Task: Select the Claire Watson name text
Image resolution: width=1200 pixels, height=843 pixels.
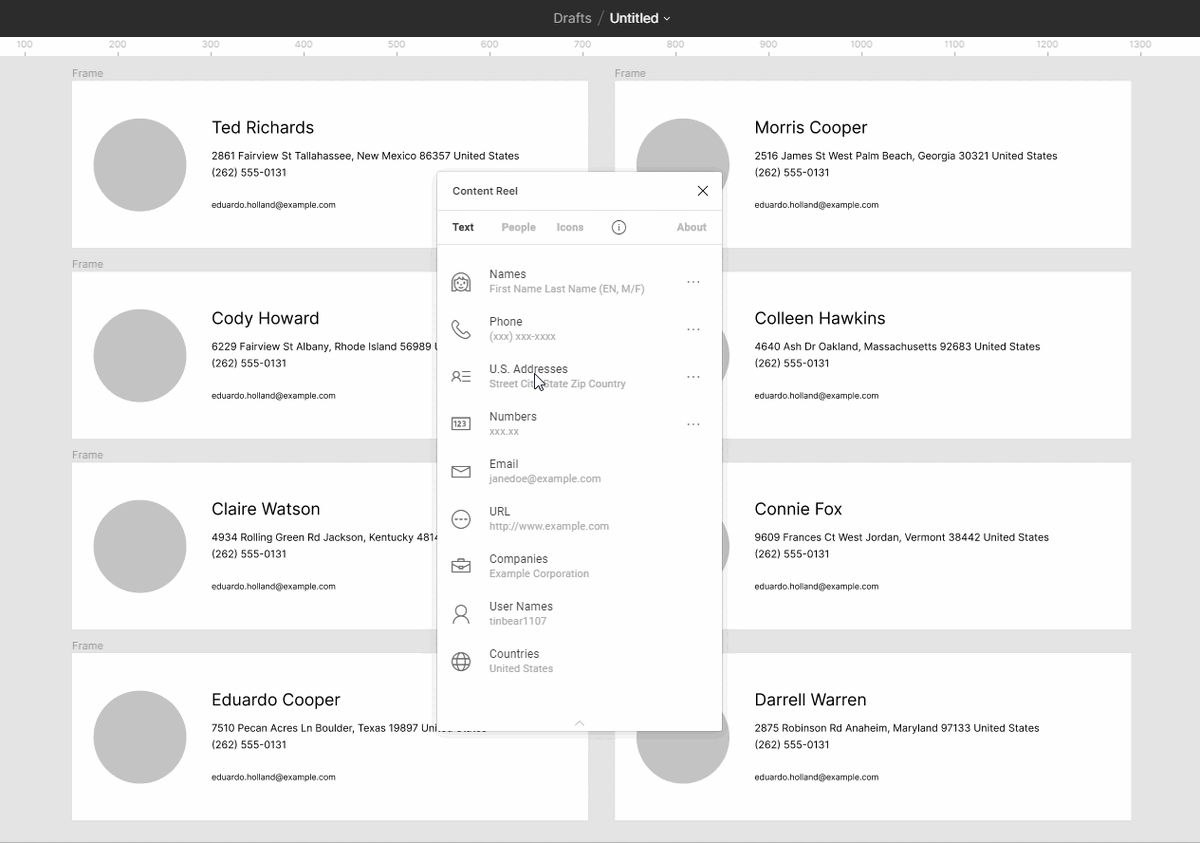Action: [266, 509]
